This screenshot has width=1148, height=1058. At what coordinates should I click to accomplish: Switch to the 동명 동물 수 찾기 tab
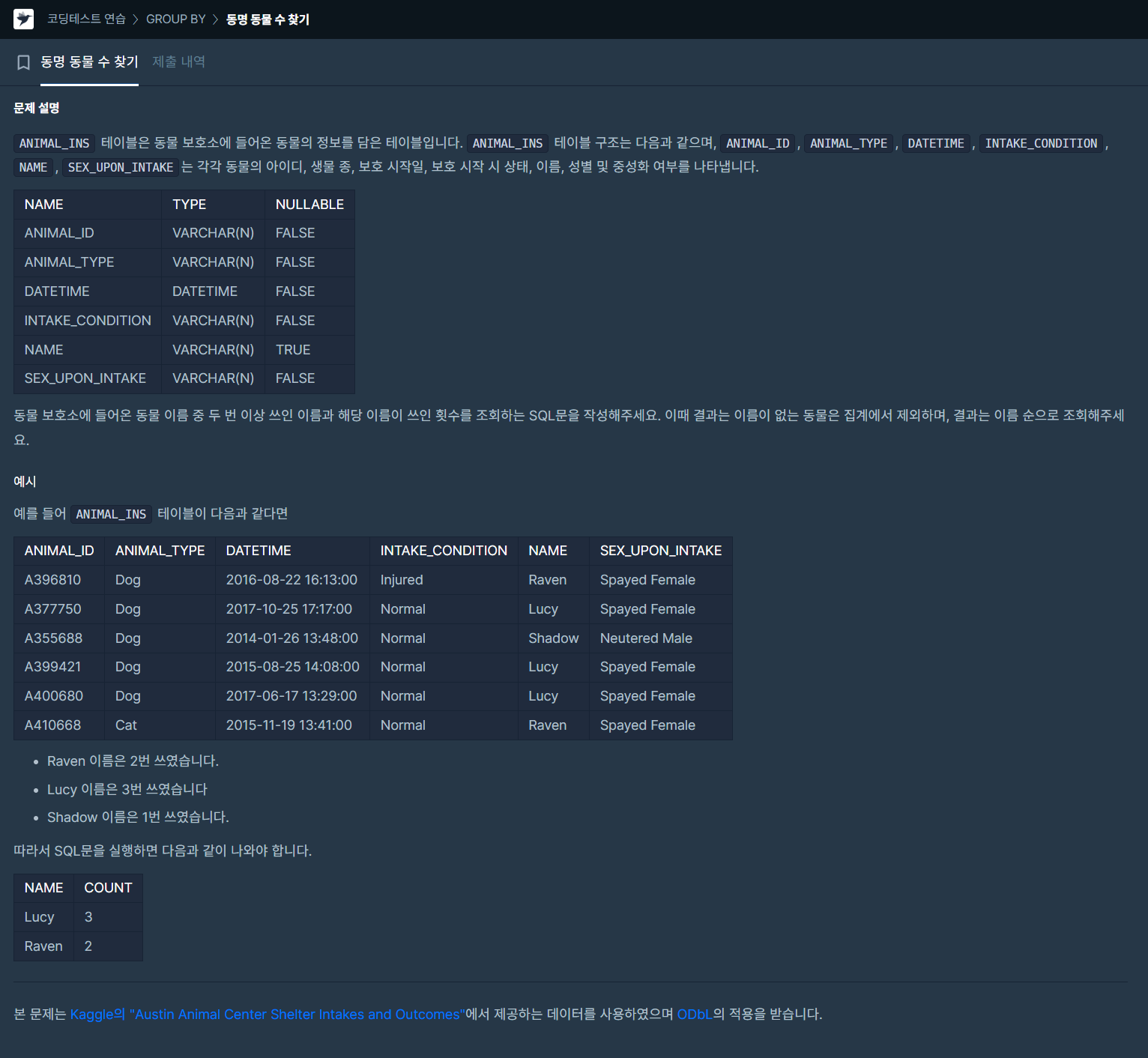point(89,61)
